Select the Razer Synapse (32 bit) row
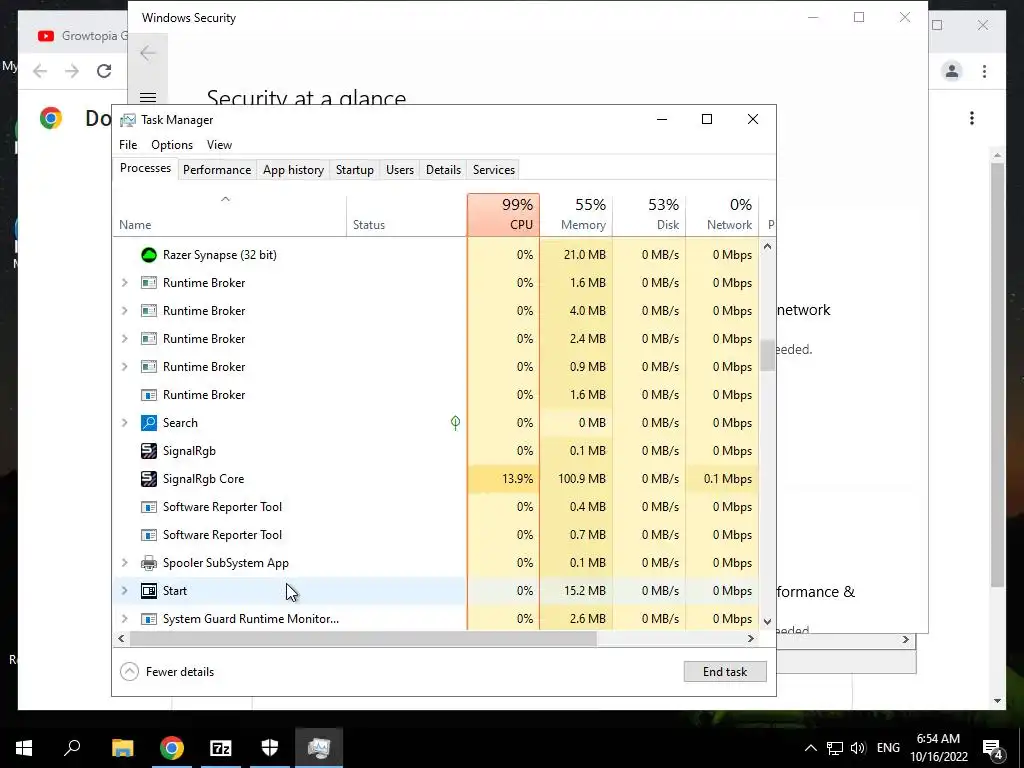Viewport: 1024px width, 768px height. [436, 255]
